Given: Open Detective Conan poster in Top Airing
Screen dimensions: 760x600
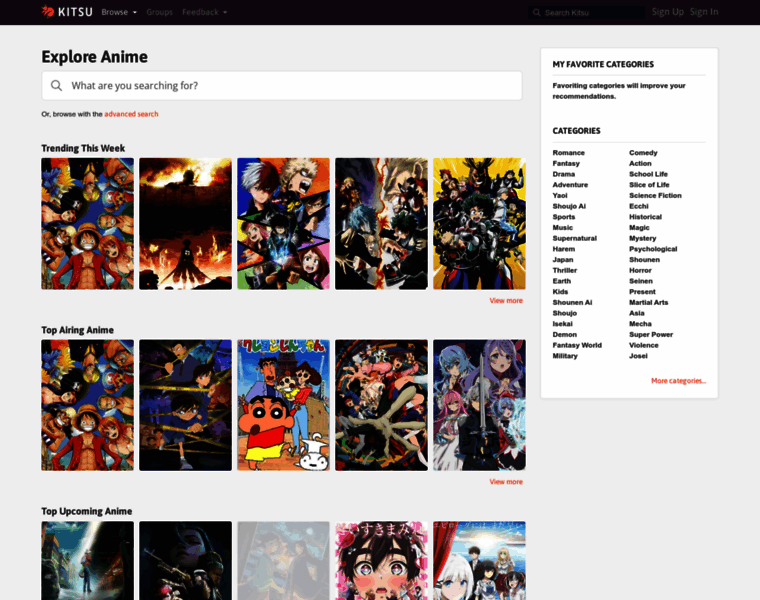Looking at the screenshot, I should click(x=185, y=405).
